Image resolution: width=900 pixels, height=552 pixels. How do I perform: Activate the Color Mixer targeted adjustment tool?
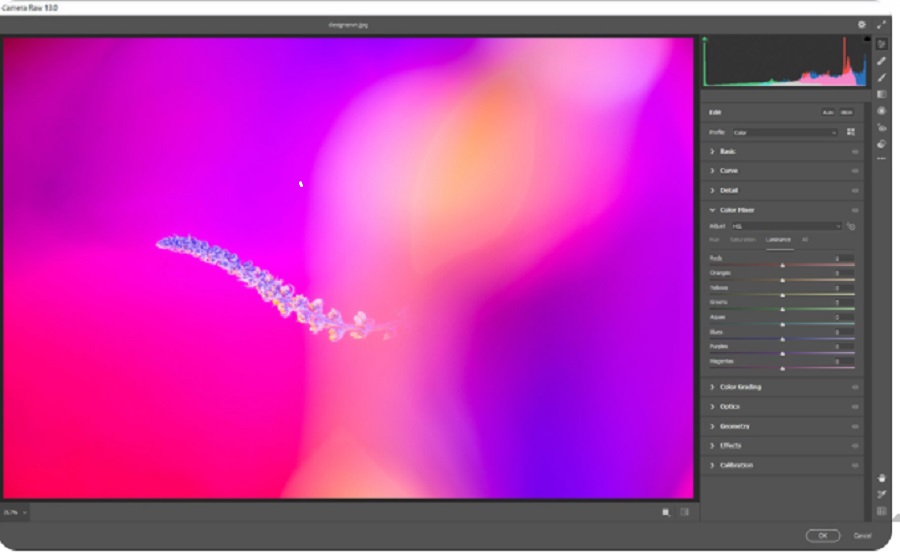point(851,227)
